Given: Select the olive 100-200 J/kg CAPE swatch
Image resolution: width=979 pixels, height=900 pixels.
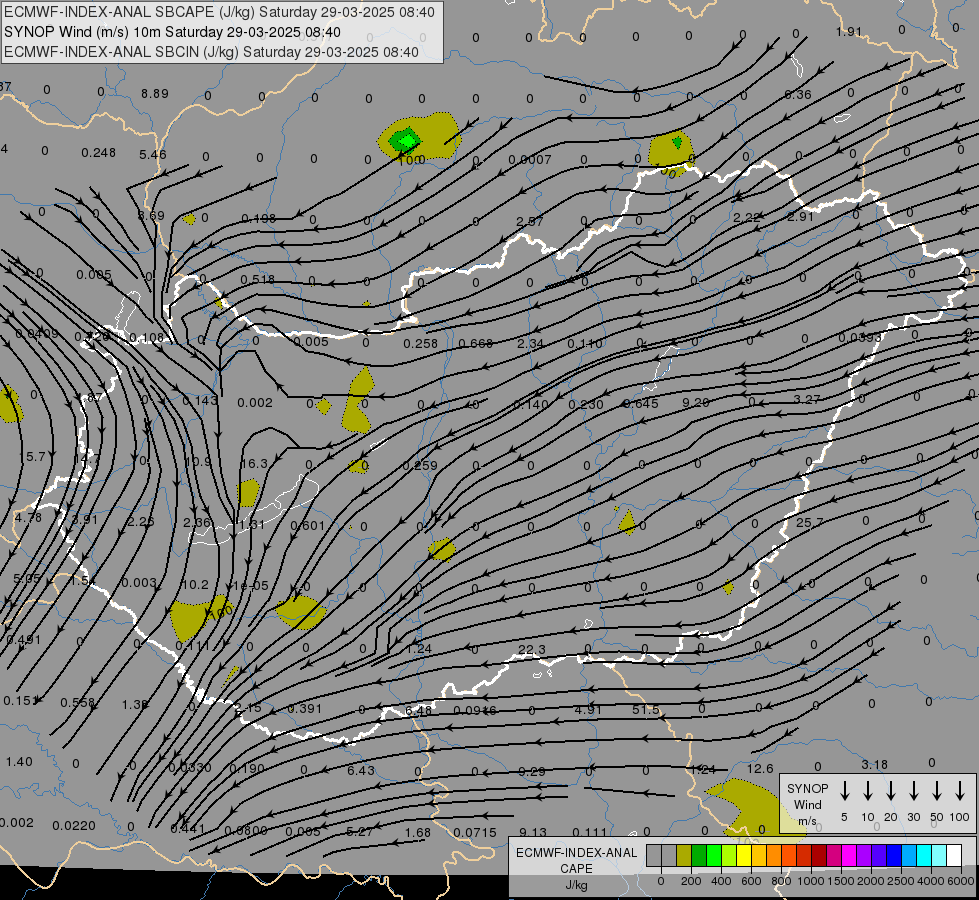Looking at the screenshot, I should [x=684, y=856].
